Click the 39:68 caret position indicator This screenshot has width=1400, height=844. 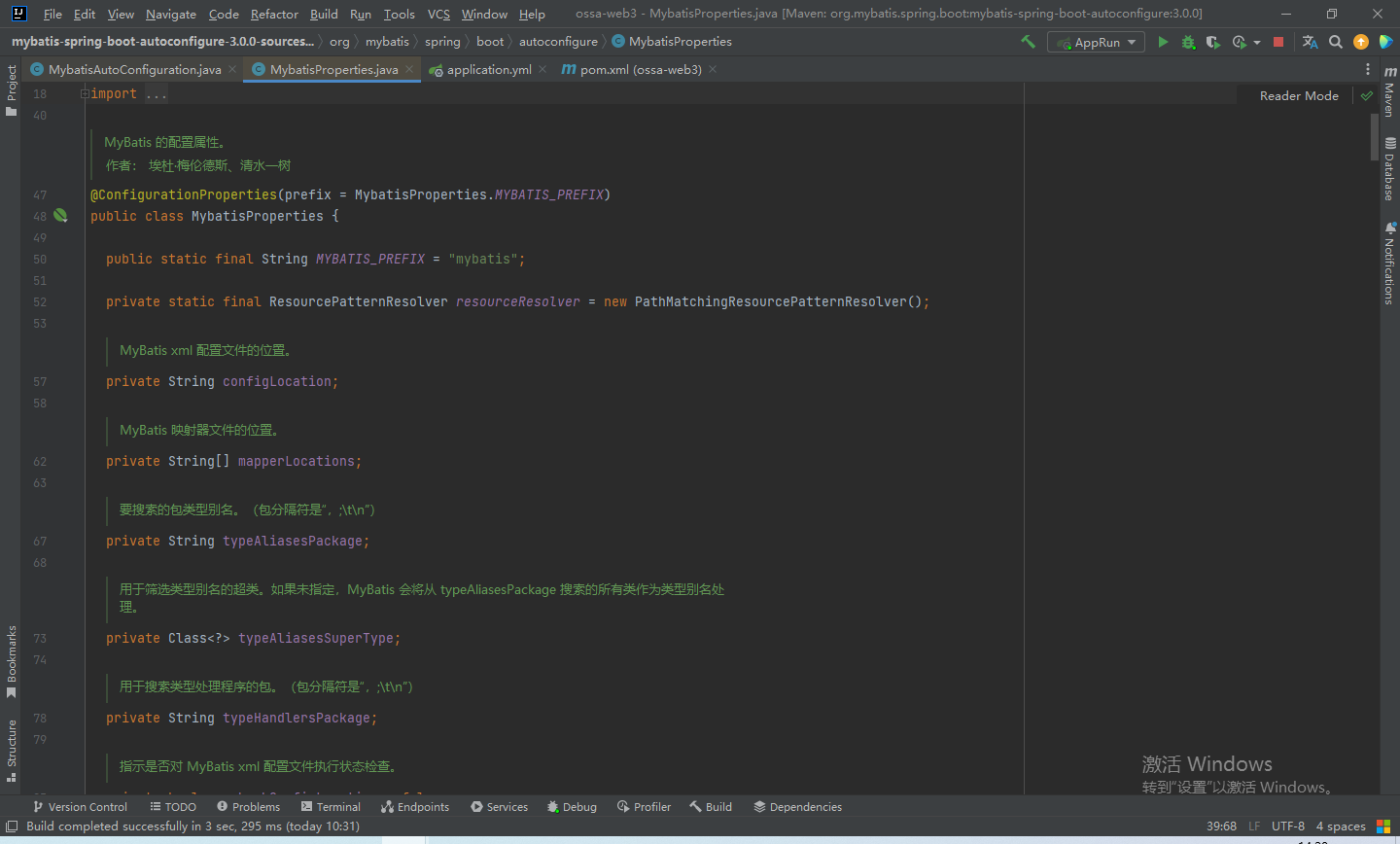pyautogui.click(x=1221, y=826)
